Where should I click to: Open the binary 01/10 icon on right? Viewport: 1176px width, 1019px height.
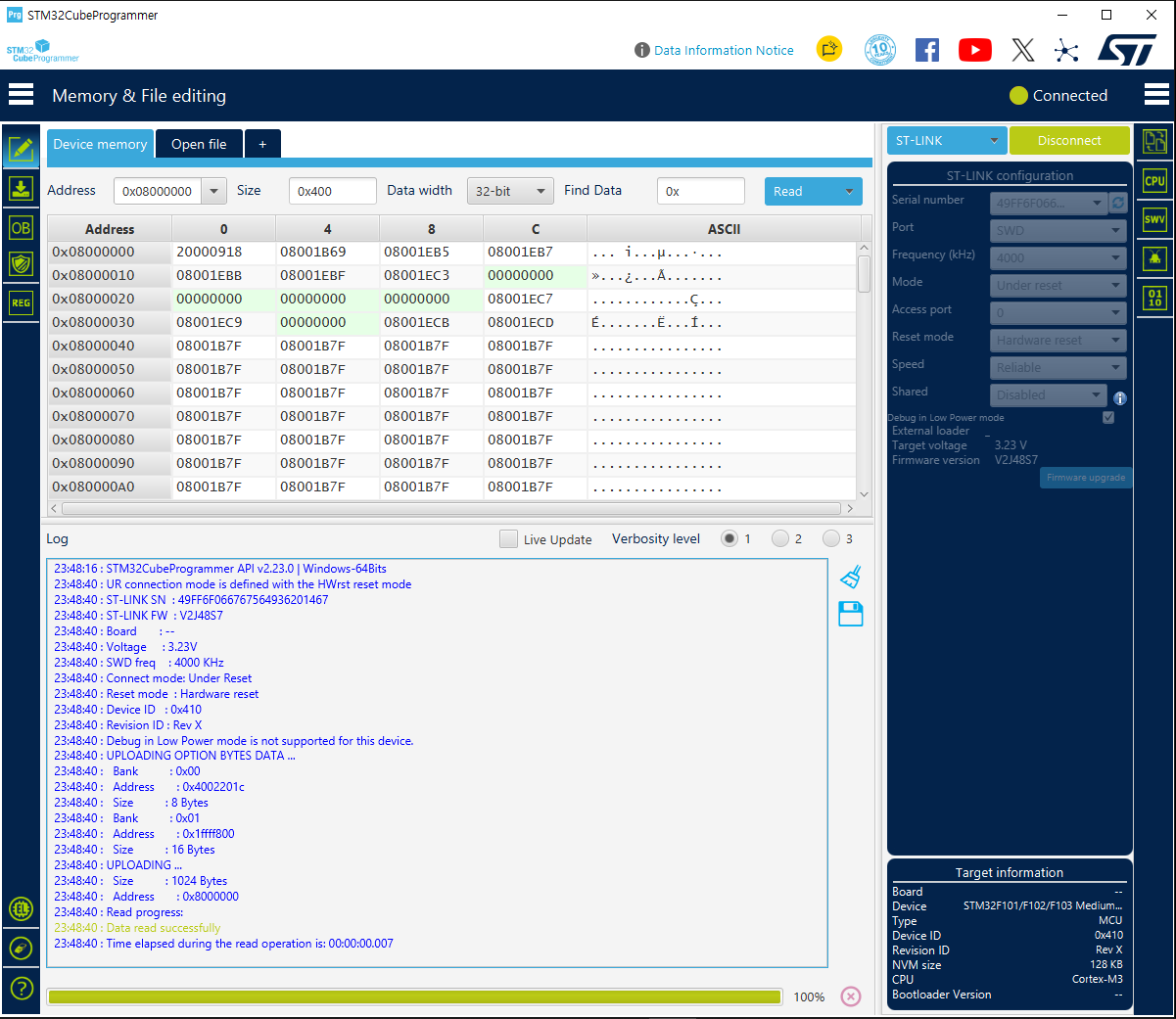point(1154,298)
